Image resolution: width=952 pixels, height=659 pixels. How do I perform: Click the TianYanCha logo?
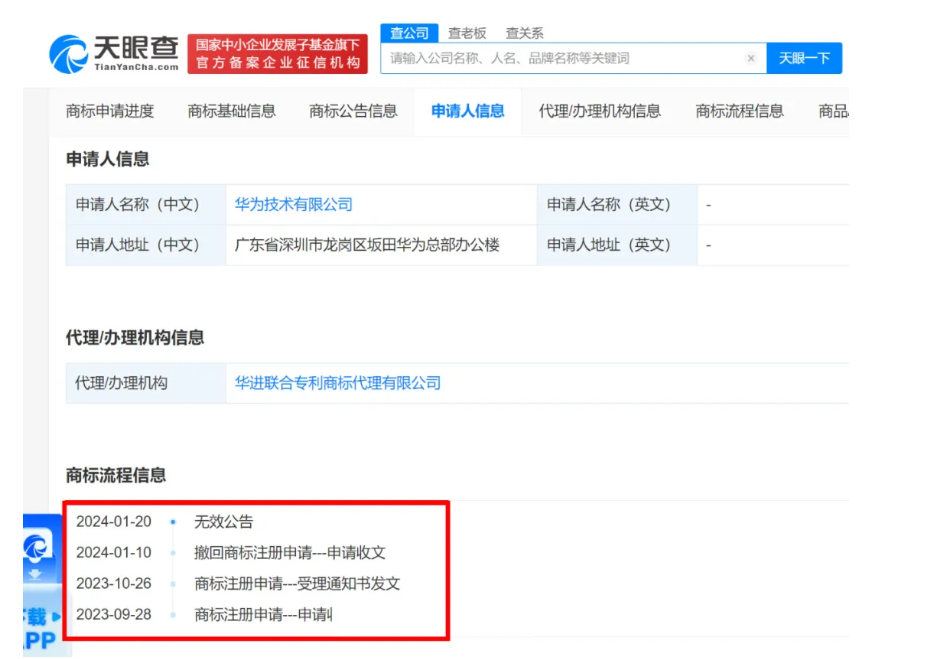pyautogui.click(x=114, y=54)
